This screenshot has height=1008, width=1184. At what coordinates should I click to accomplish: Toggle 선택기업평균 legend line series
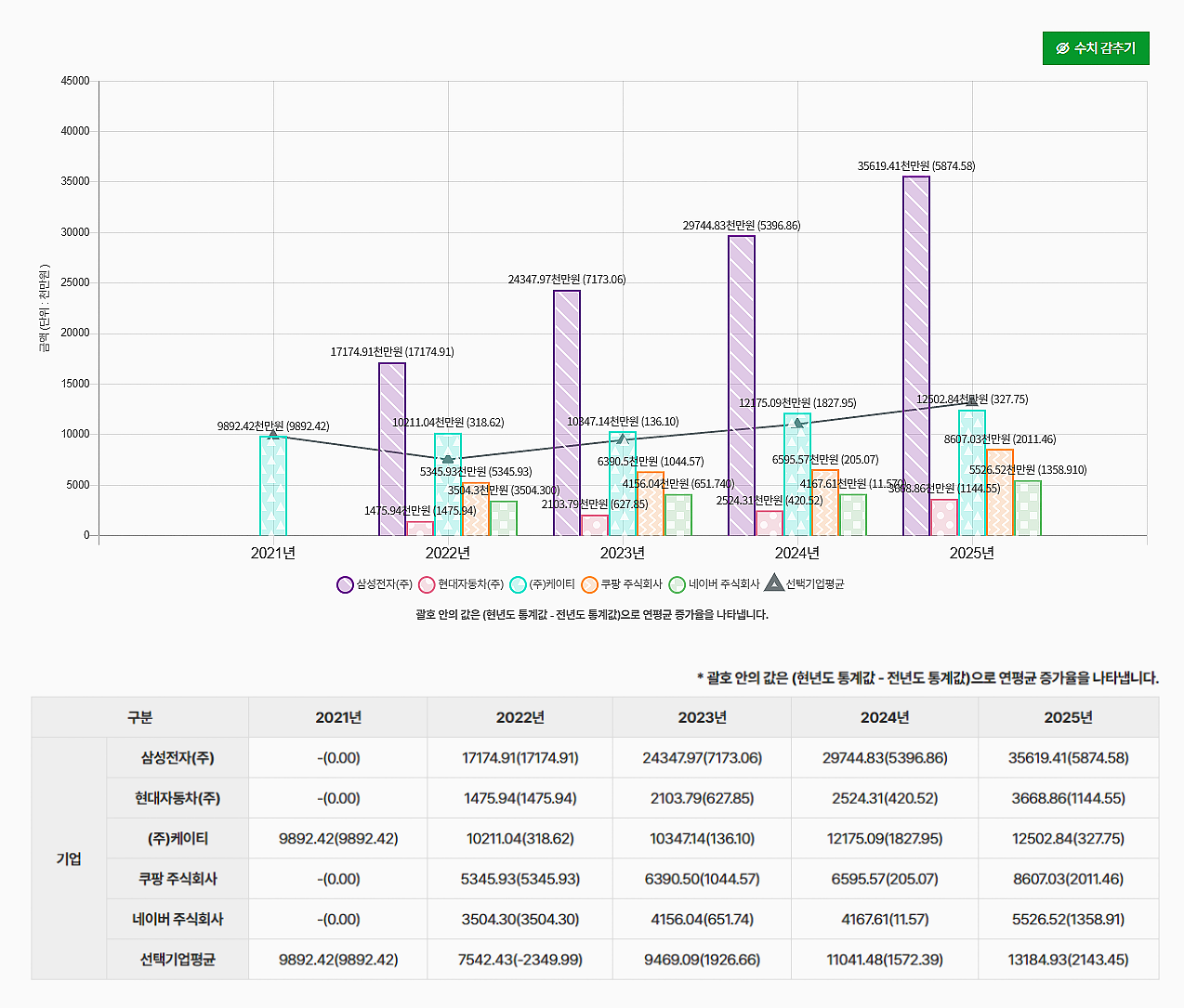[x=804, y=583]
